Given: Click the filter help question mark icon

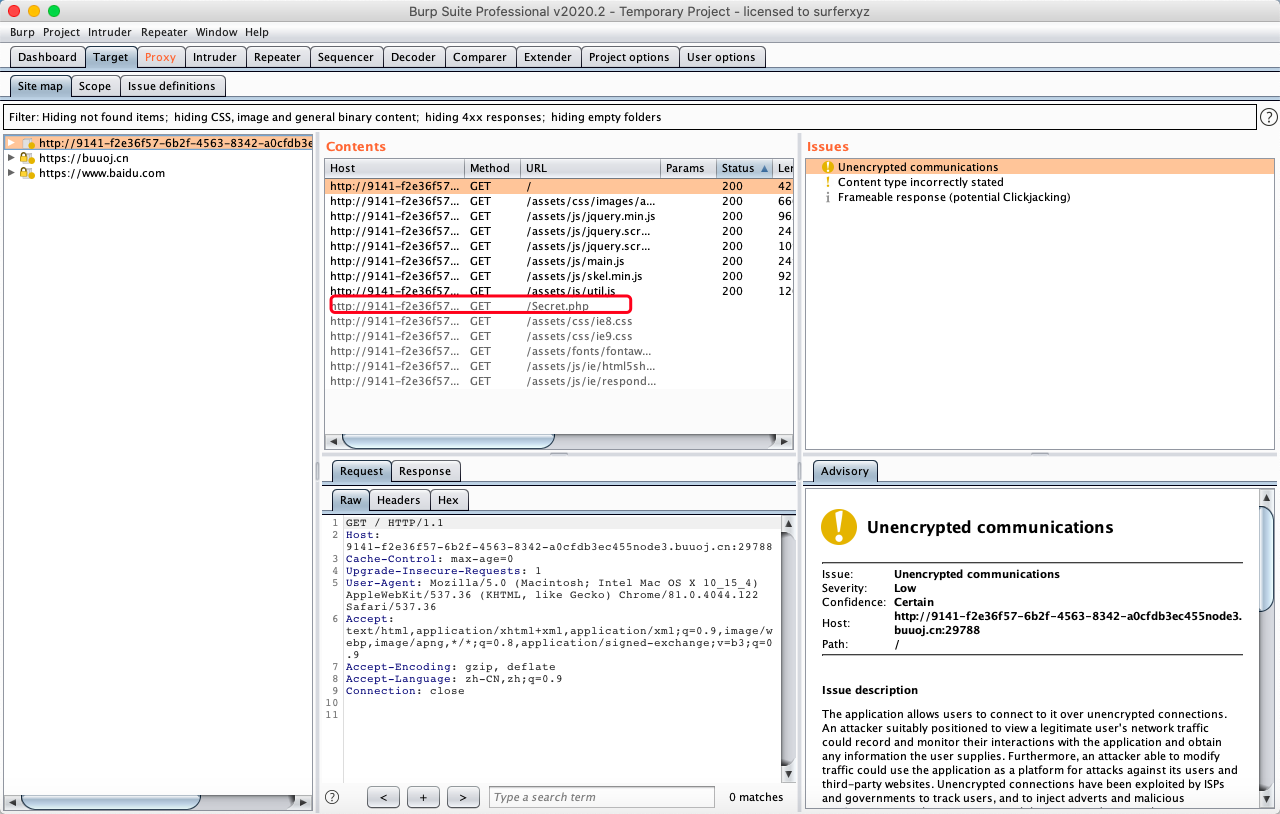Looking at the screenshot, I should [x=1268, y=117].
